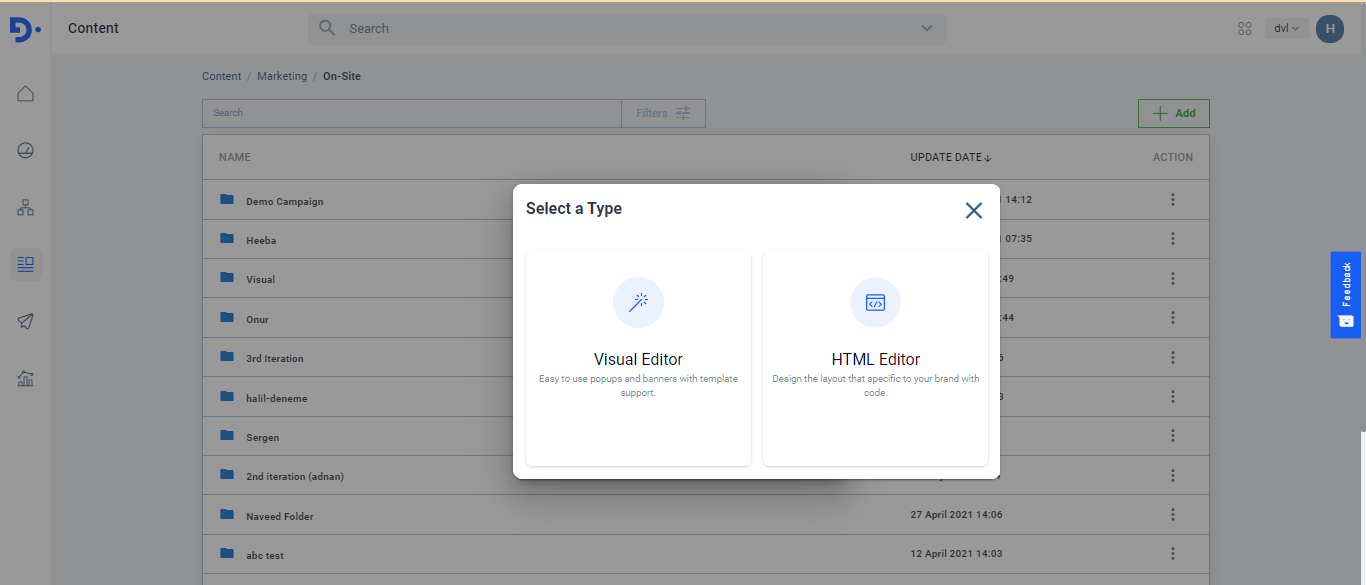Go to Content in the breadcrumb
The image size is (1366, 585).
pos(221,76)
